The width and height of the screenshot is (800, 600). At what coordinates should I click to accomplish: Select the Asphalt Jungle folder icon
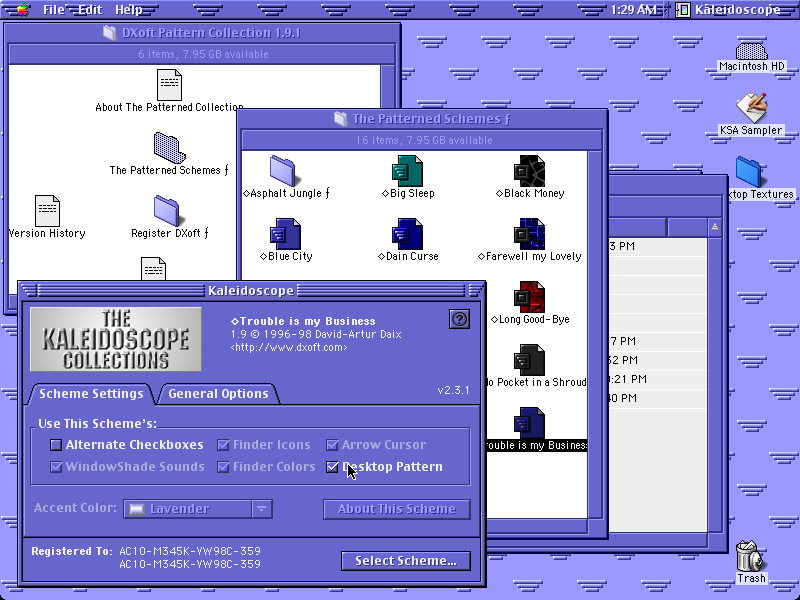(283, 171)
